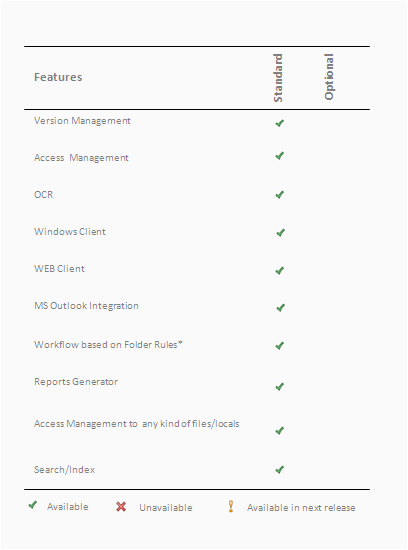This screenshot has width=408, height=550.
Task: Select the OCR row checkmark
Action: point(280,195)
